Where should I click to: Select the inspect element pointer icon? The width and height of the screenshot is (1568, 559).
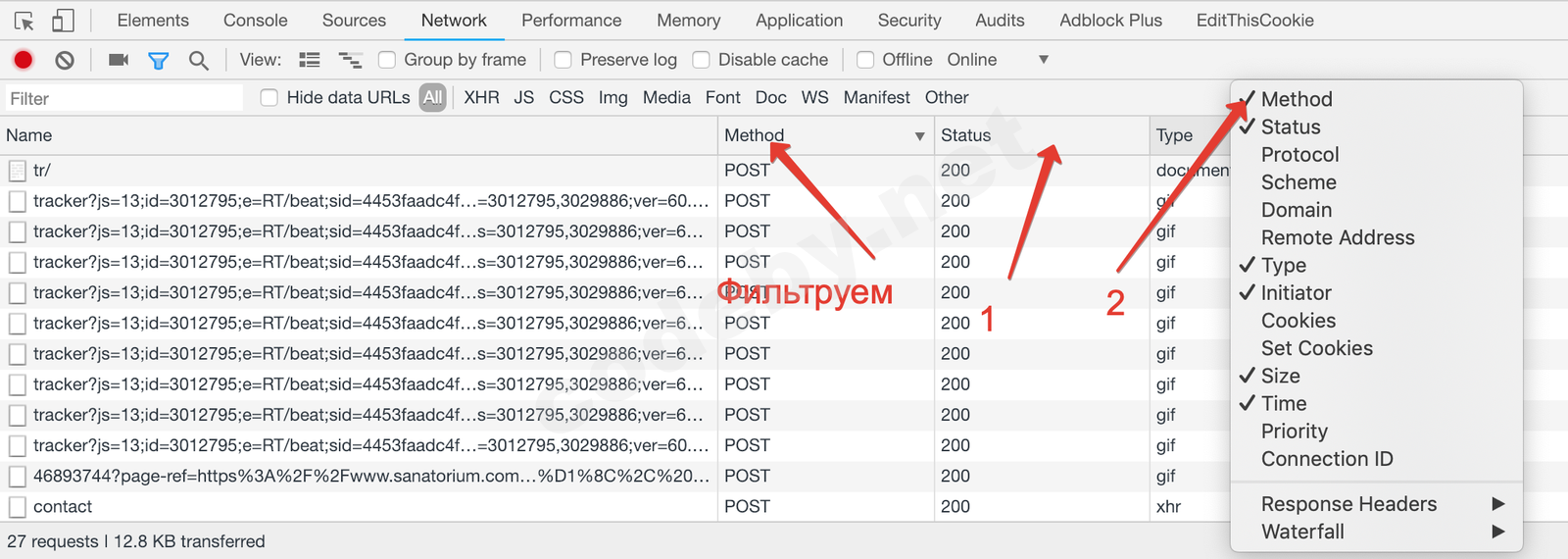24,21
